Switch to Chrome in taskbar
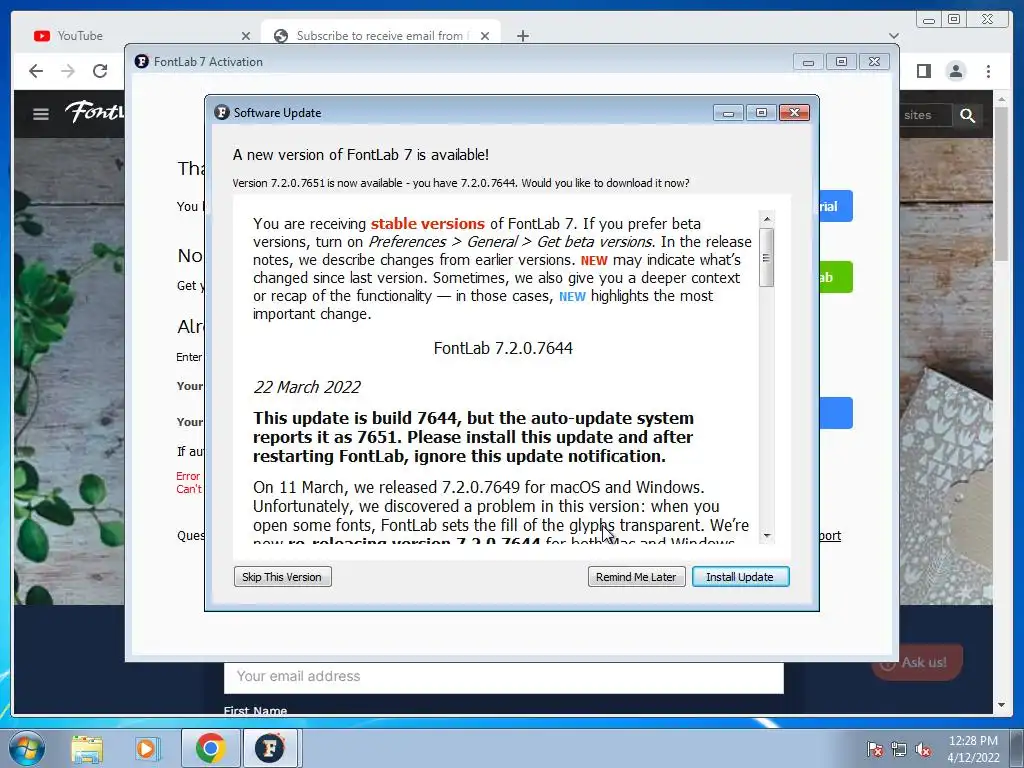 pos(210,748)
